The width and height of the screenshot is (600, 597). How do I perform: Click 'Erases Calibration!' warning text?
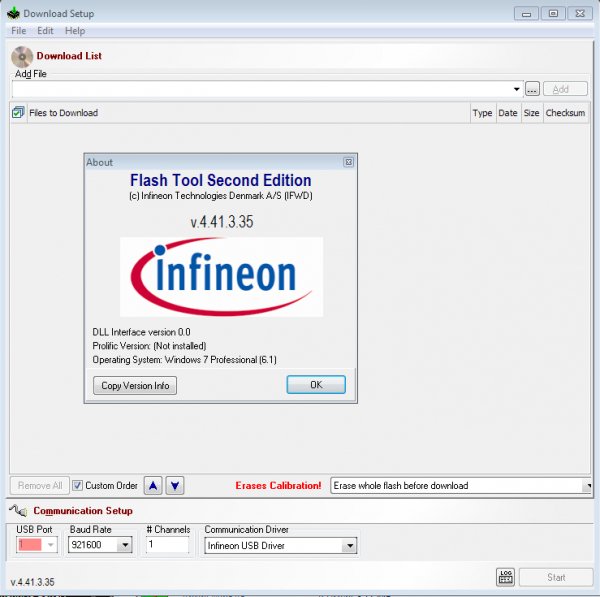click(278, 486)
